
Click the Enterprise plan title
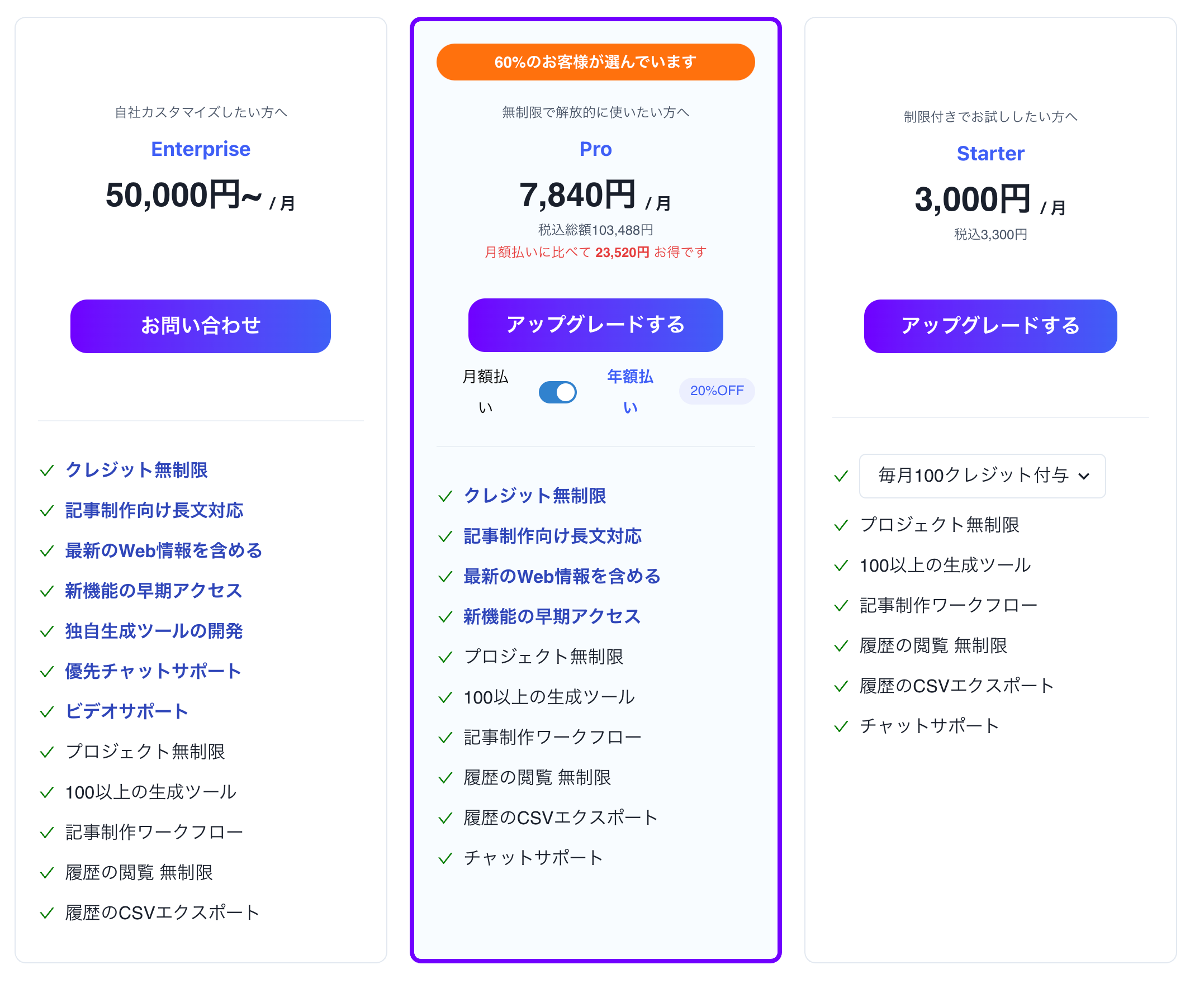pos(201,149)
